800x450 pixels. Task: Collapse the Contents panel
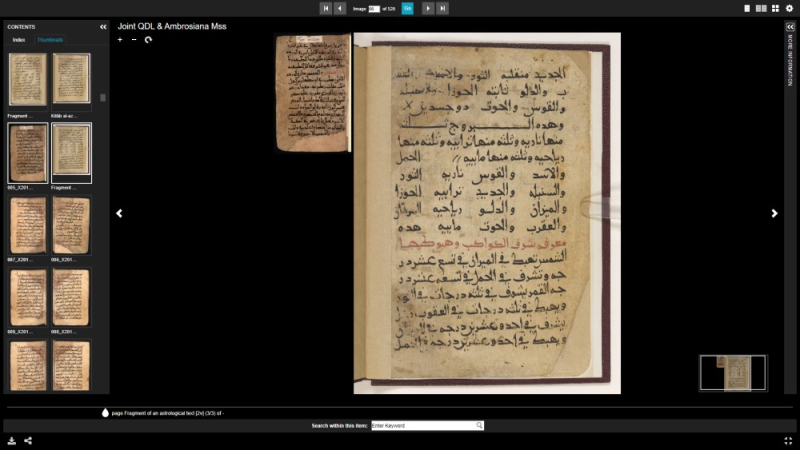click(103, 27)
